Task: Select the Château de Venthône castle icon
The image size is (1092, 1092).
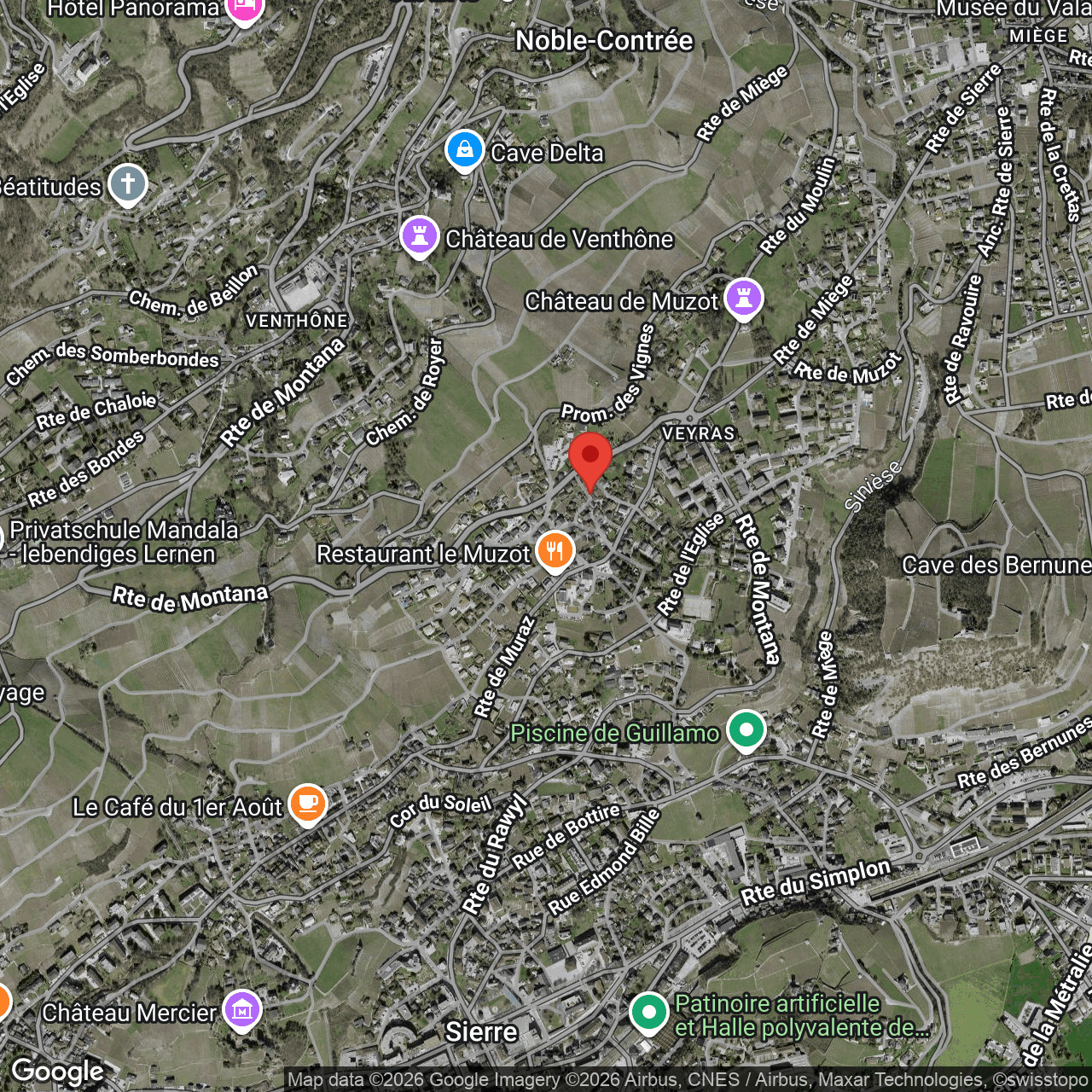Action: (419, 236)
